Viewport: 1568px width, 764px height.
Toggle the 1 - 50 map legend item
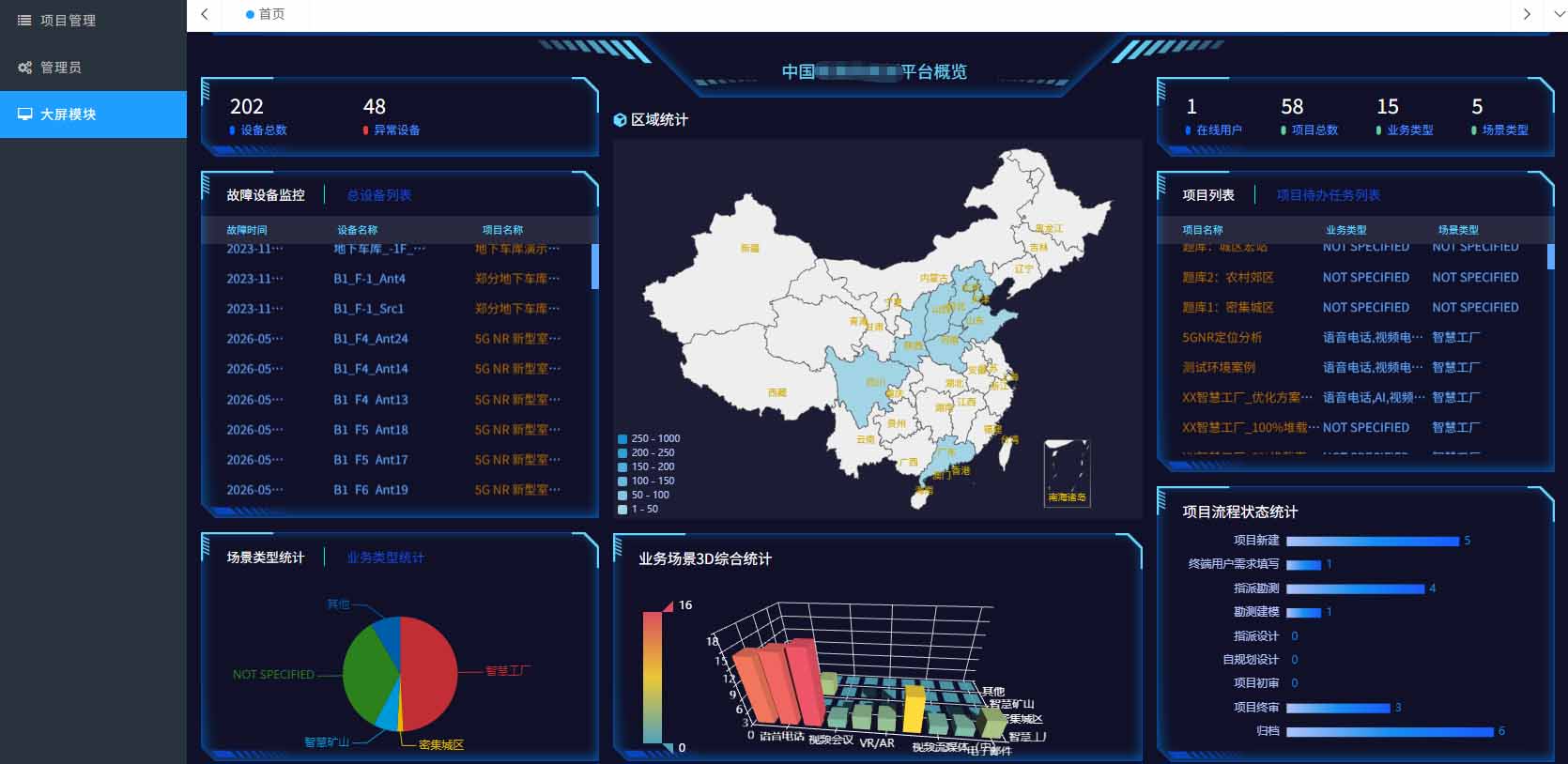click(638, 509)
